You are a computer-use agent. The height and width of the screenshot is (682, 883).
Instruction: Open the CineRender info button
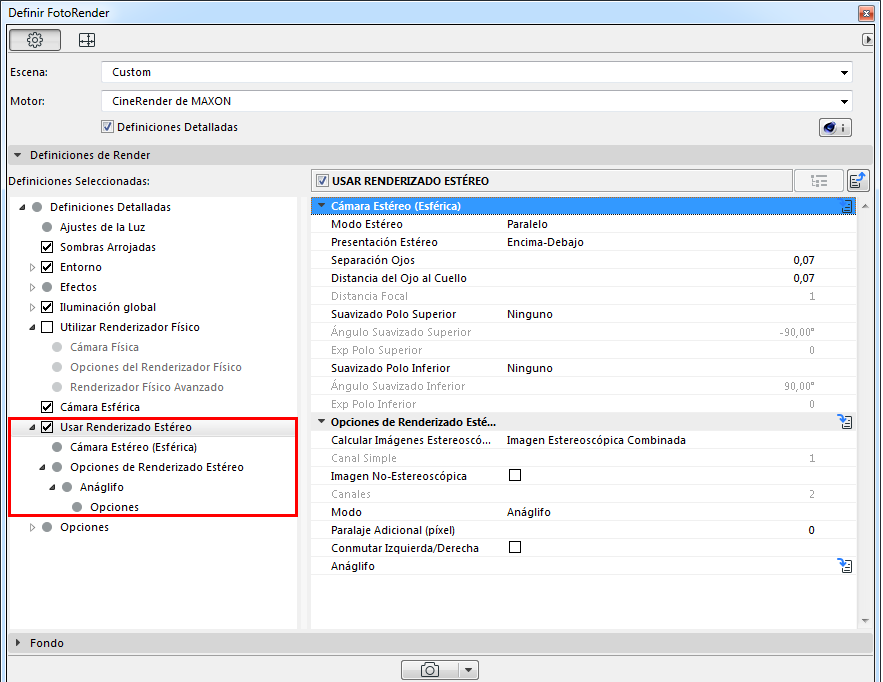click(x=835, y=128)
